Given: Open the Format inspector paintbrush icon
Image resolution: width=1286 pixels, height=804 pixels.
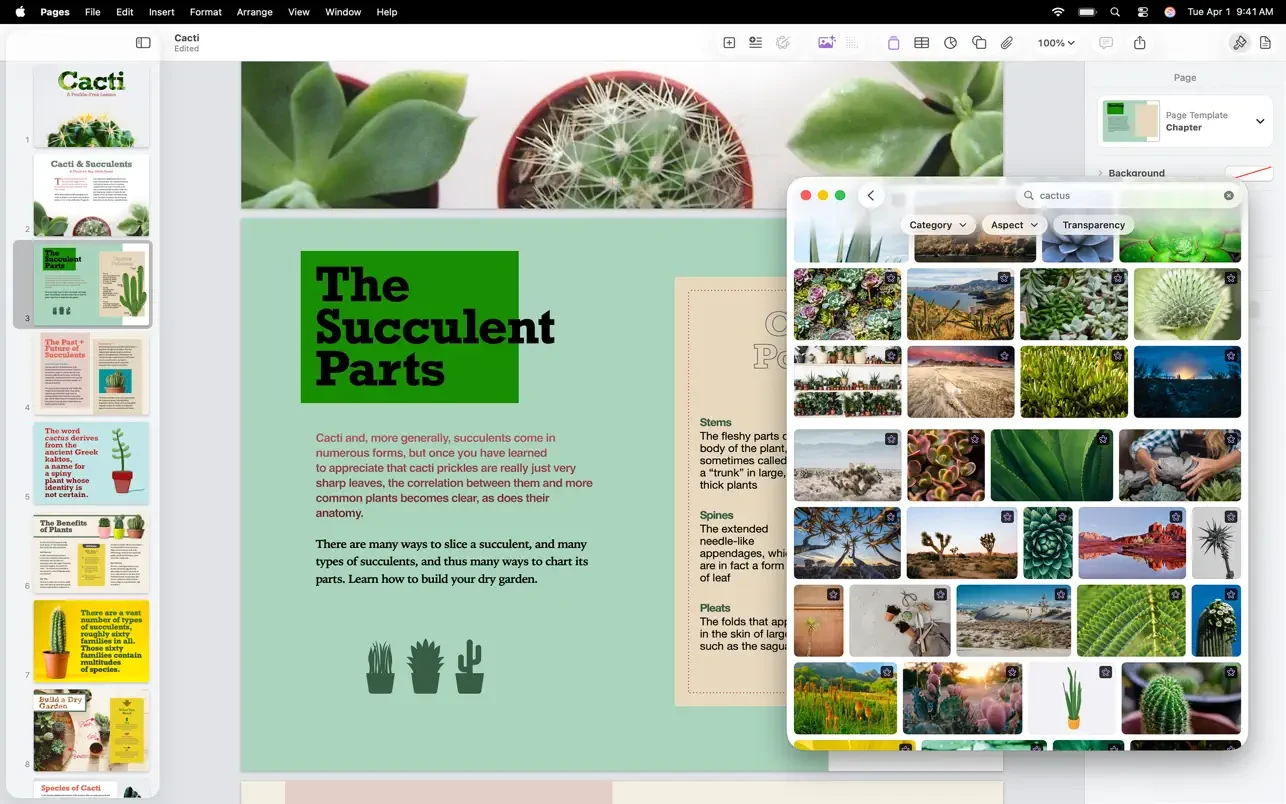Looking at the screenshot, I should 1239,43.
